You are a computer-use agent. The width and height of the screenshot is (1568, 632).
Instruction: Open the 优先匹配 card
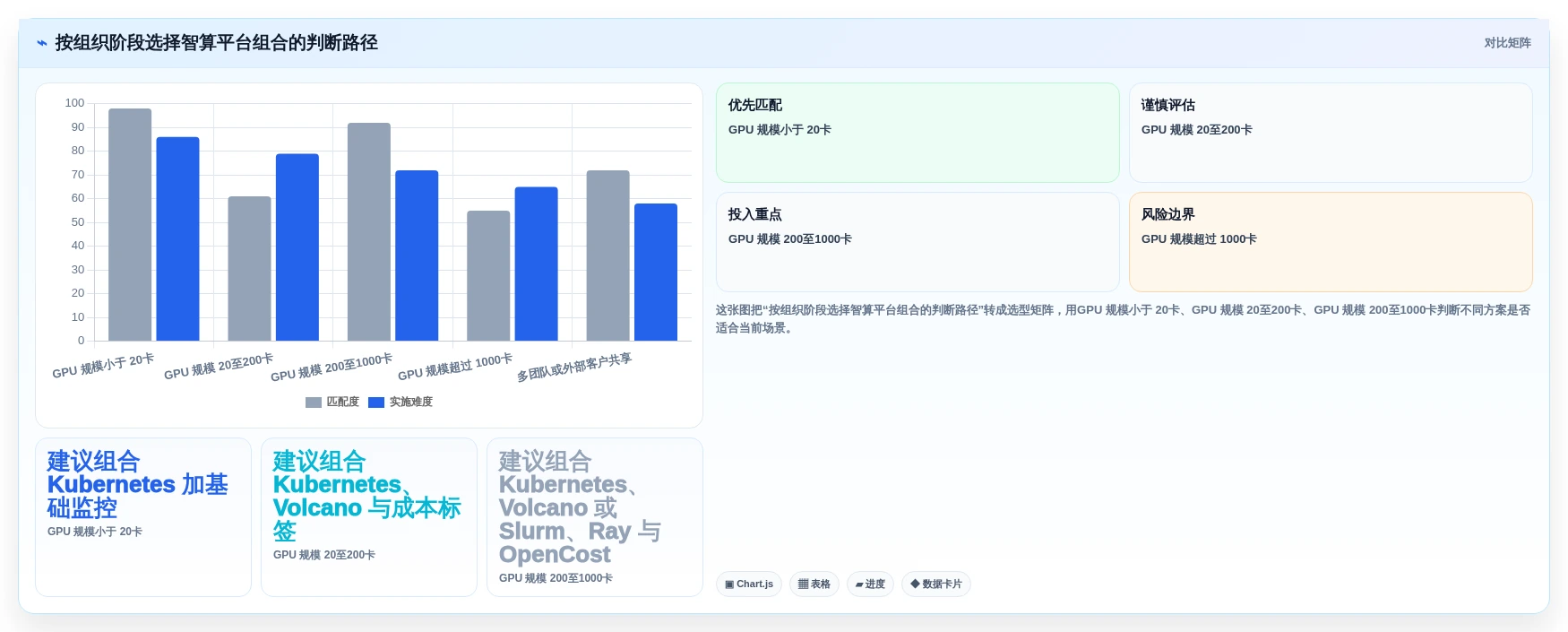(918, 133)
